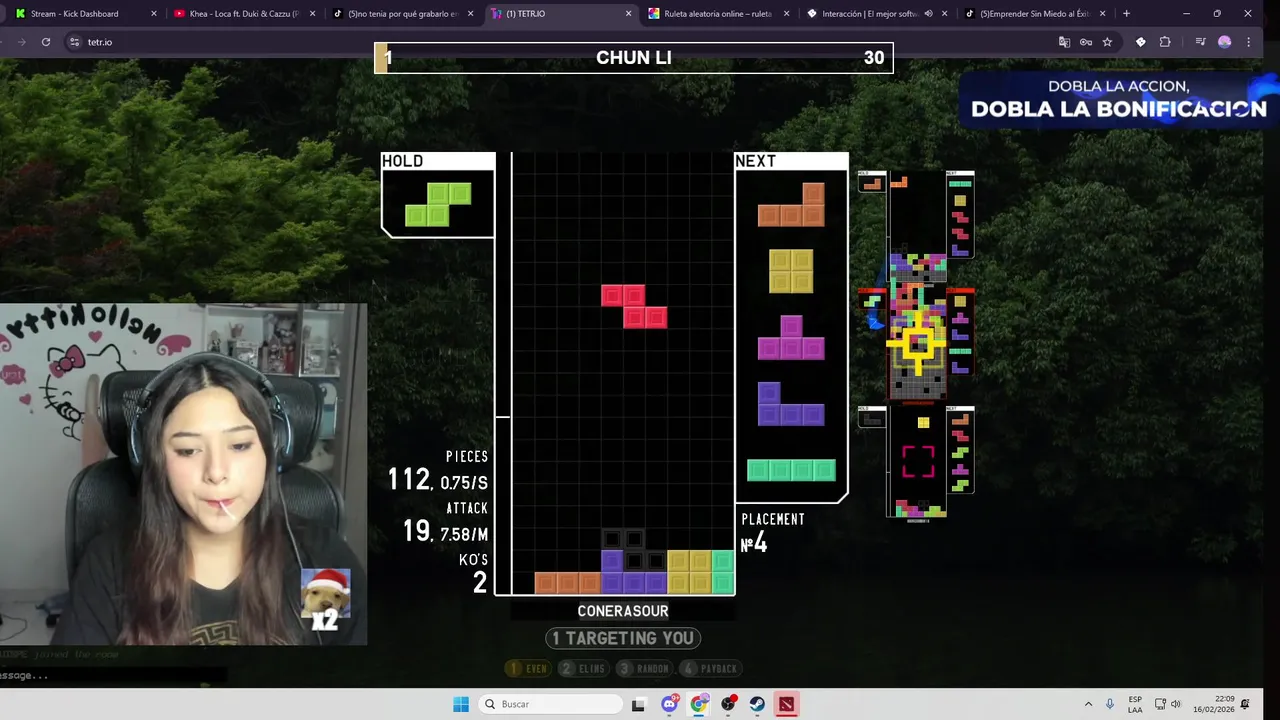Screen dimensions: 1280x720
Task: Select the 3 RANDOM targeting mode
Action: point(643,668)
